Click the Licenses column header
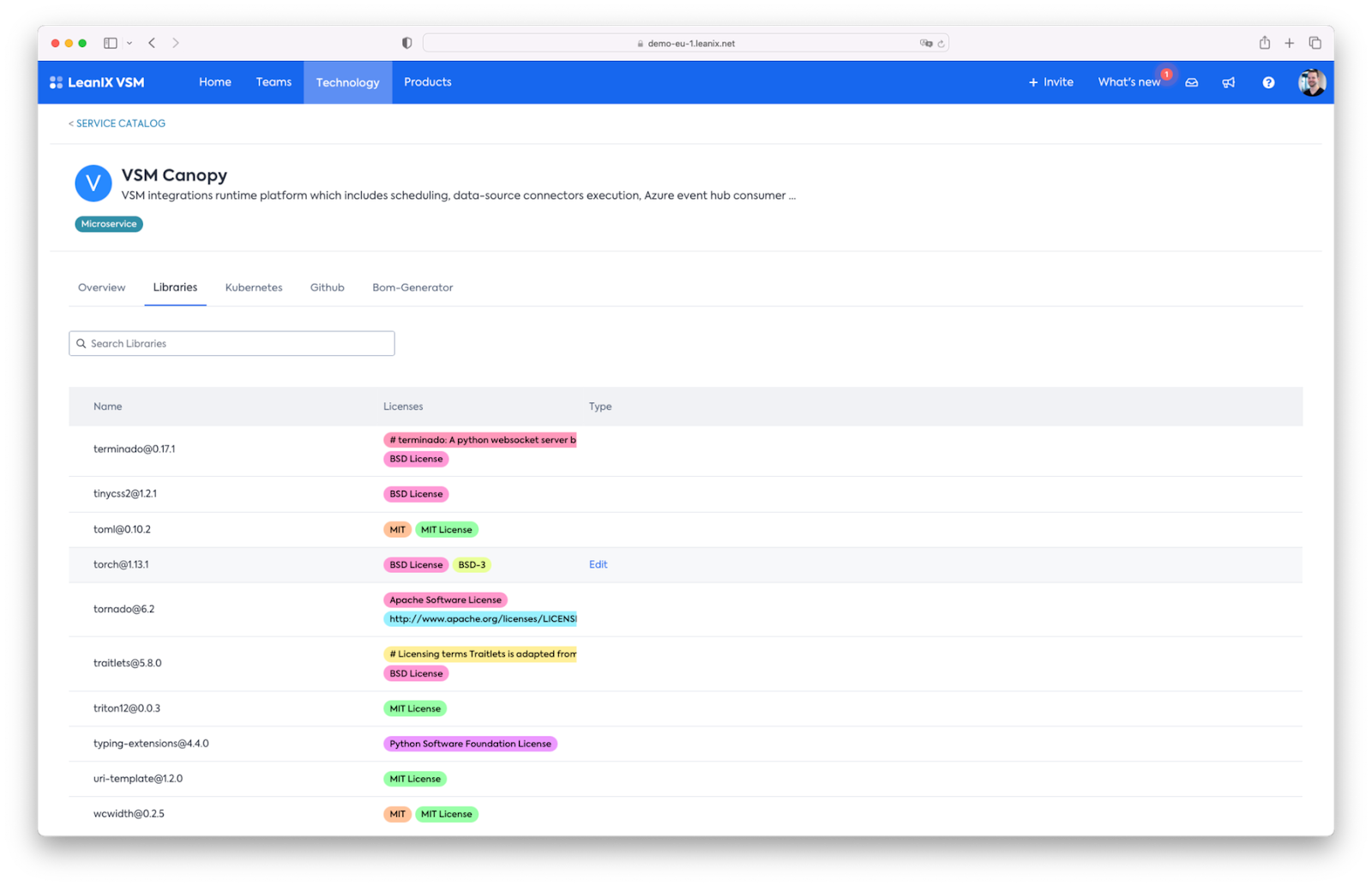Image resolution: width=1372 pixels, height=886 pixels. (403, 407)
